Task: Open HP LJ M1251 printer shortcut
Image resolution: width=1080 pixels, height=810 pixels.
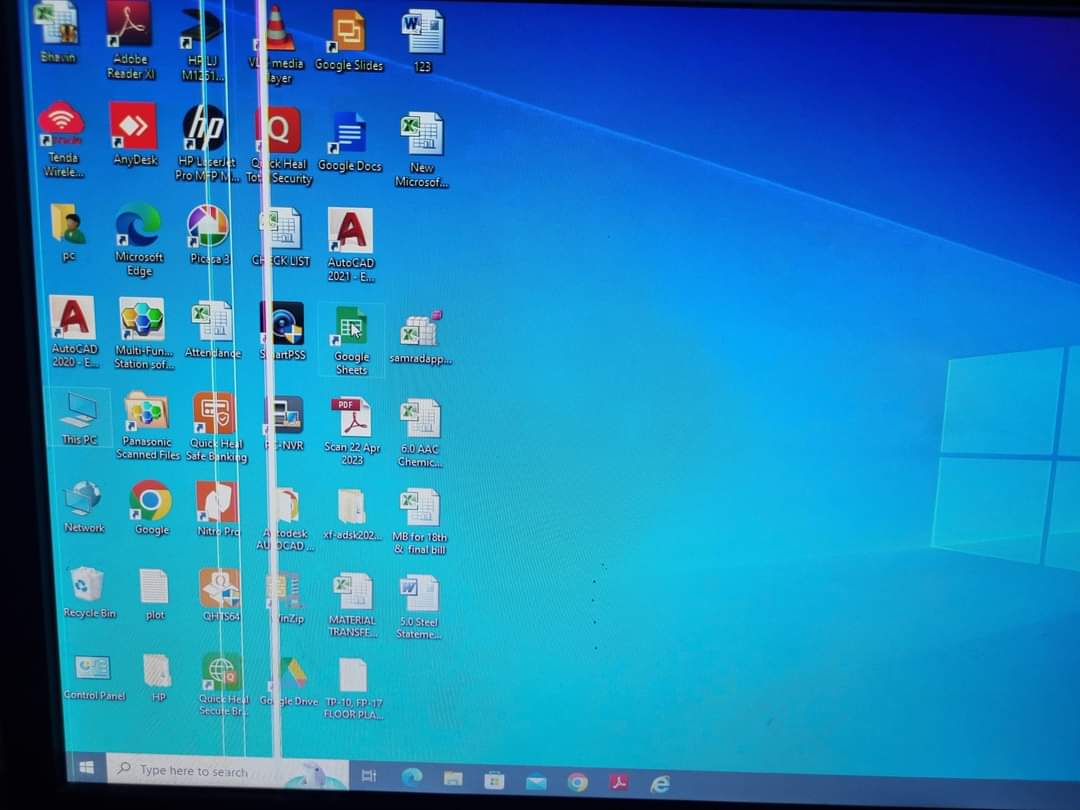Action: tap(202, 43)
